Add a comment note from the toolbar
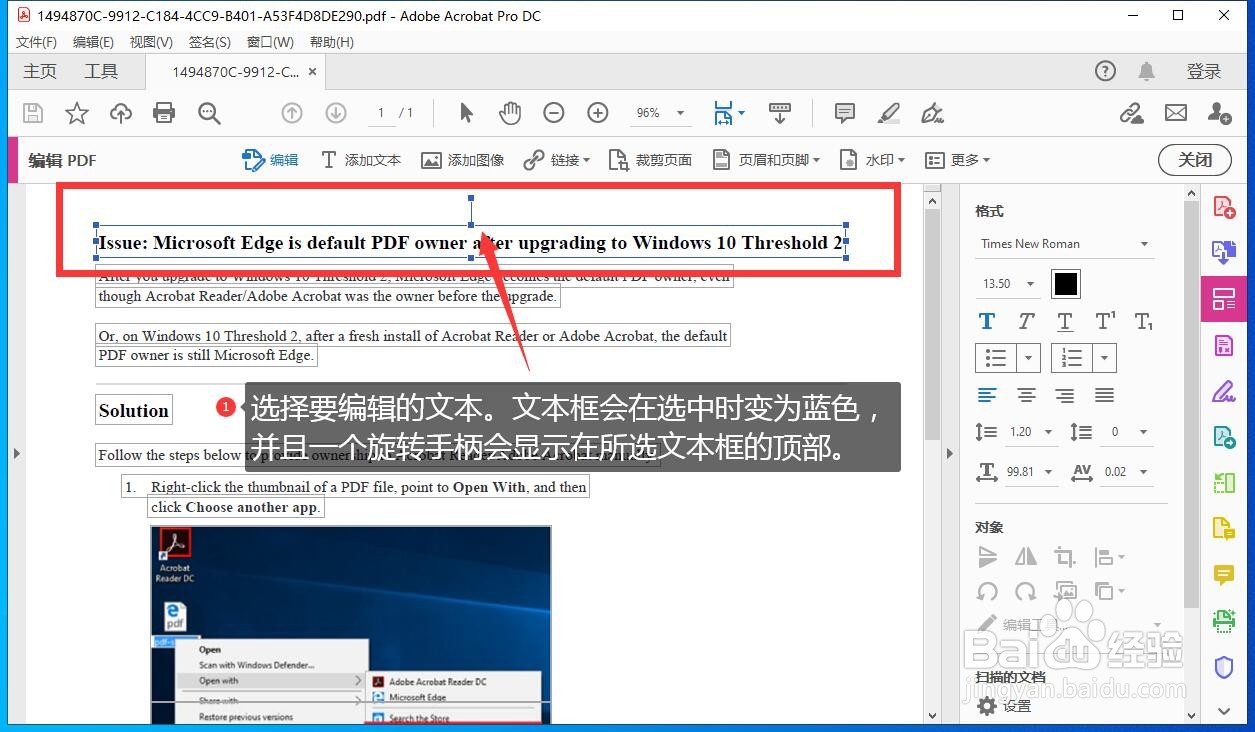This screenshot has width=1255, height=732. pyautogui.click(x=845, y=113)
